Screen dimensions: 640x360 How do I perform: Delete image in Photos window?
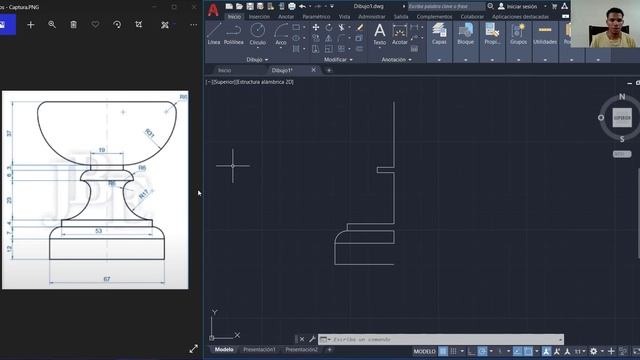click(73, 24)
